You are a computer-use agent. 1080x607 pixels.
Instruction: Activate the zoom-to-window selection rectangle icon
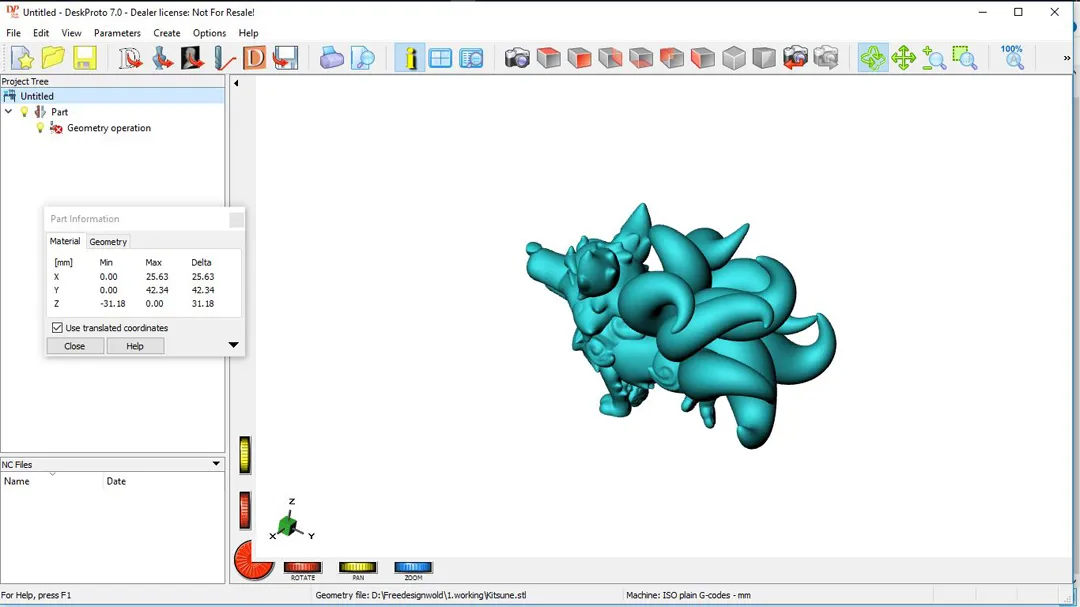(965, 58)
